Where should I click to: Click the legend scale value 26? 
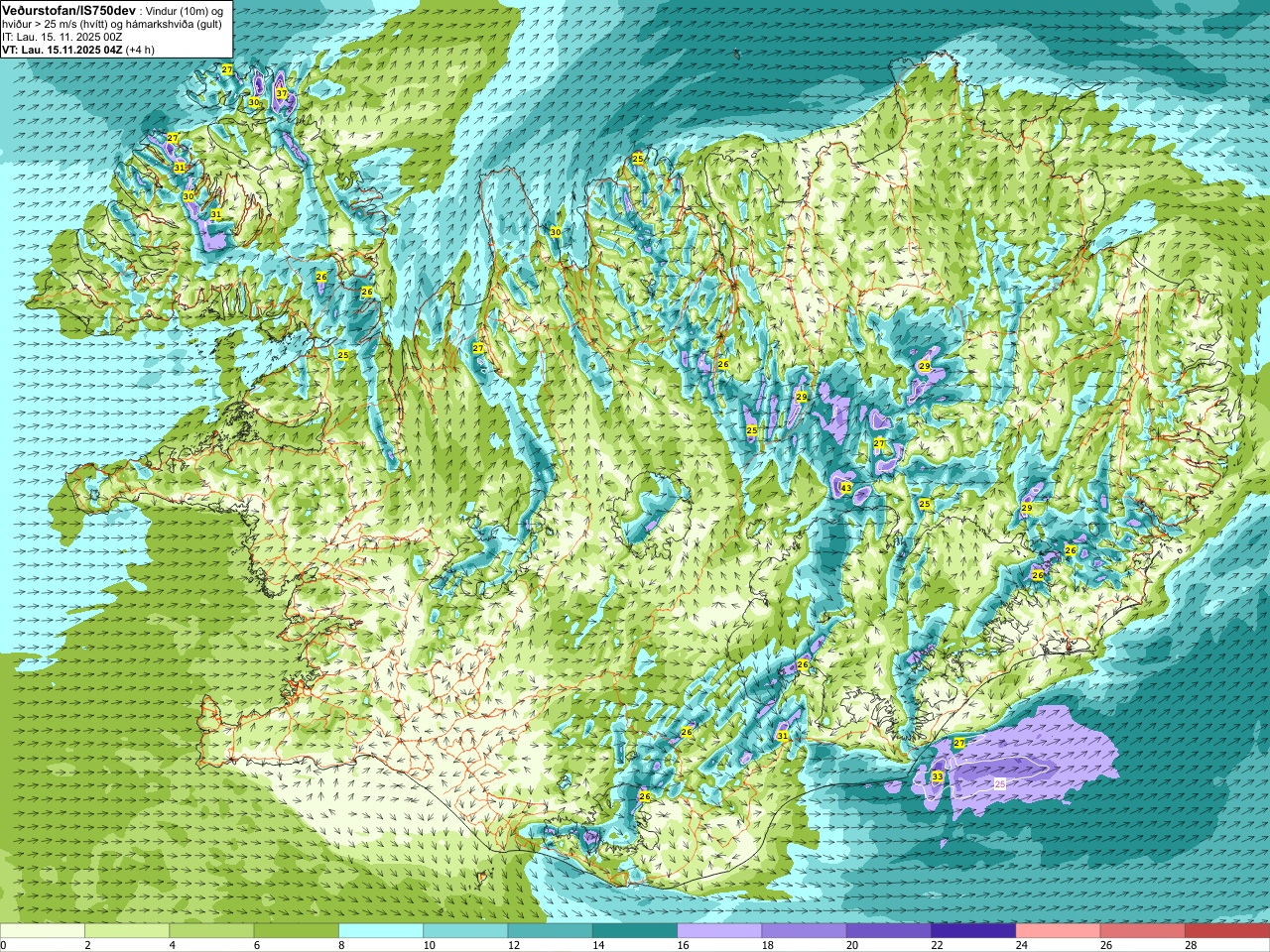click(x=1106, y=945)
